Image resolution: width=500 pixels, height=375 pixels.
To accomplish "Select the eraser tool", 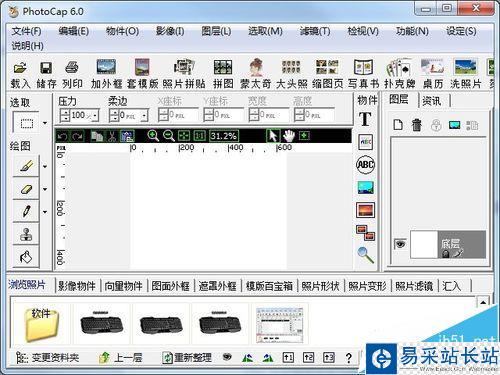I will tap(26, 189).
